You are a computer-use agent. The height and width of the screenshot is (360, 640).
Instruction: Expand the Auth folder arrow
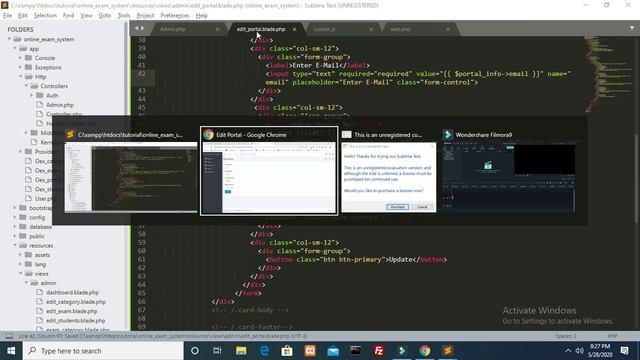point(31,96)
